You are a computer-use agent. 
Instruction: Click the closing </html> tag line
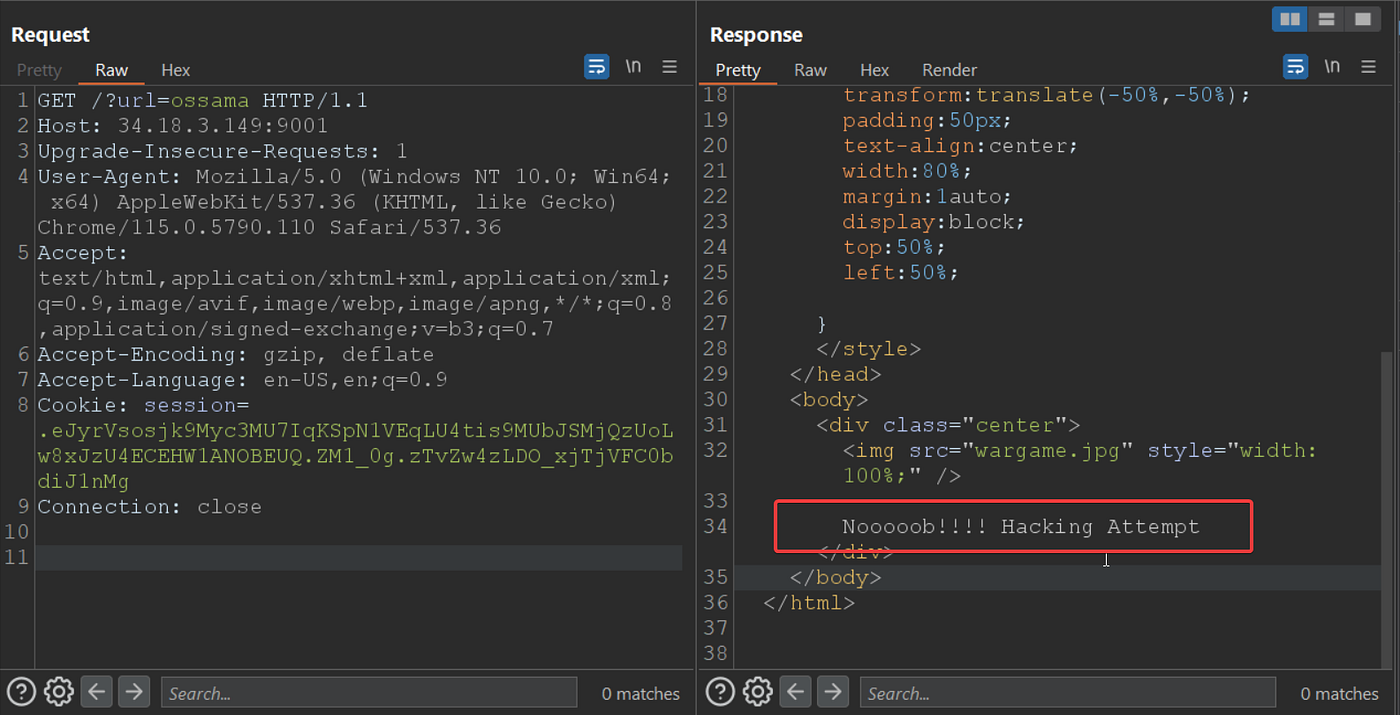pyautogui.click(x=809, y=603)
